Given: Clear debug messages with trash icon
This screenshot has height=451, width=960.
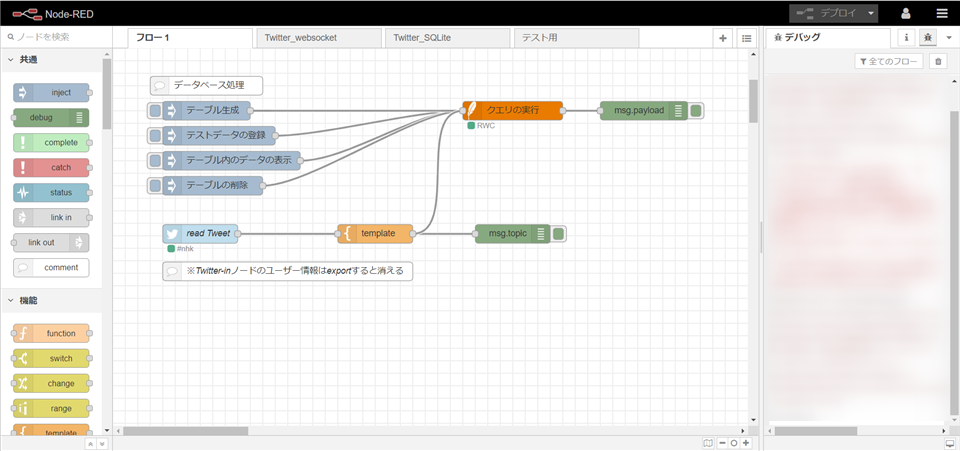Looking at the screenshot, I should [x=937, y=61].
